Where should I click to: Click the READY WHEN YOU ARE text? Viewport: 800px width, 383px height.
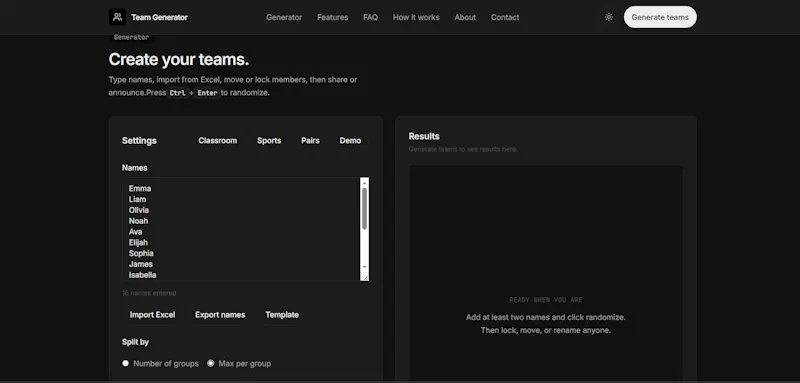point(546,300)
